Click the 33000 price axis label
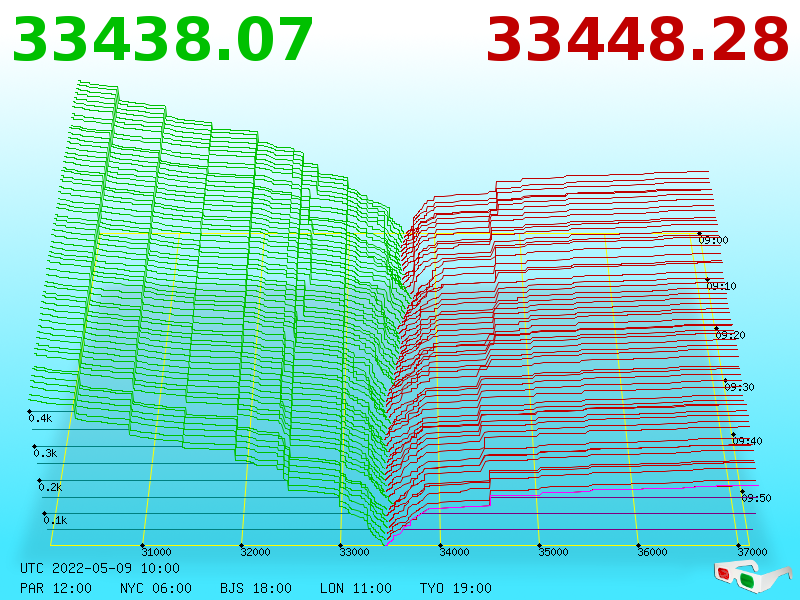The height and width of the screenshot is (600, 800). pos(354,552)
